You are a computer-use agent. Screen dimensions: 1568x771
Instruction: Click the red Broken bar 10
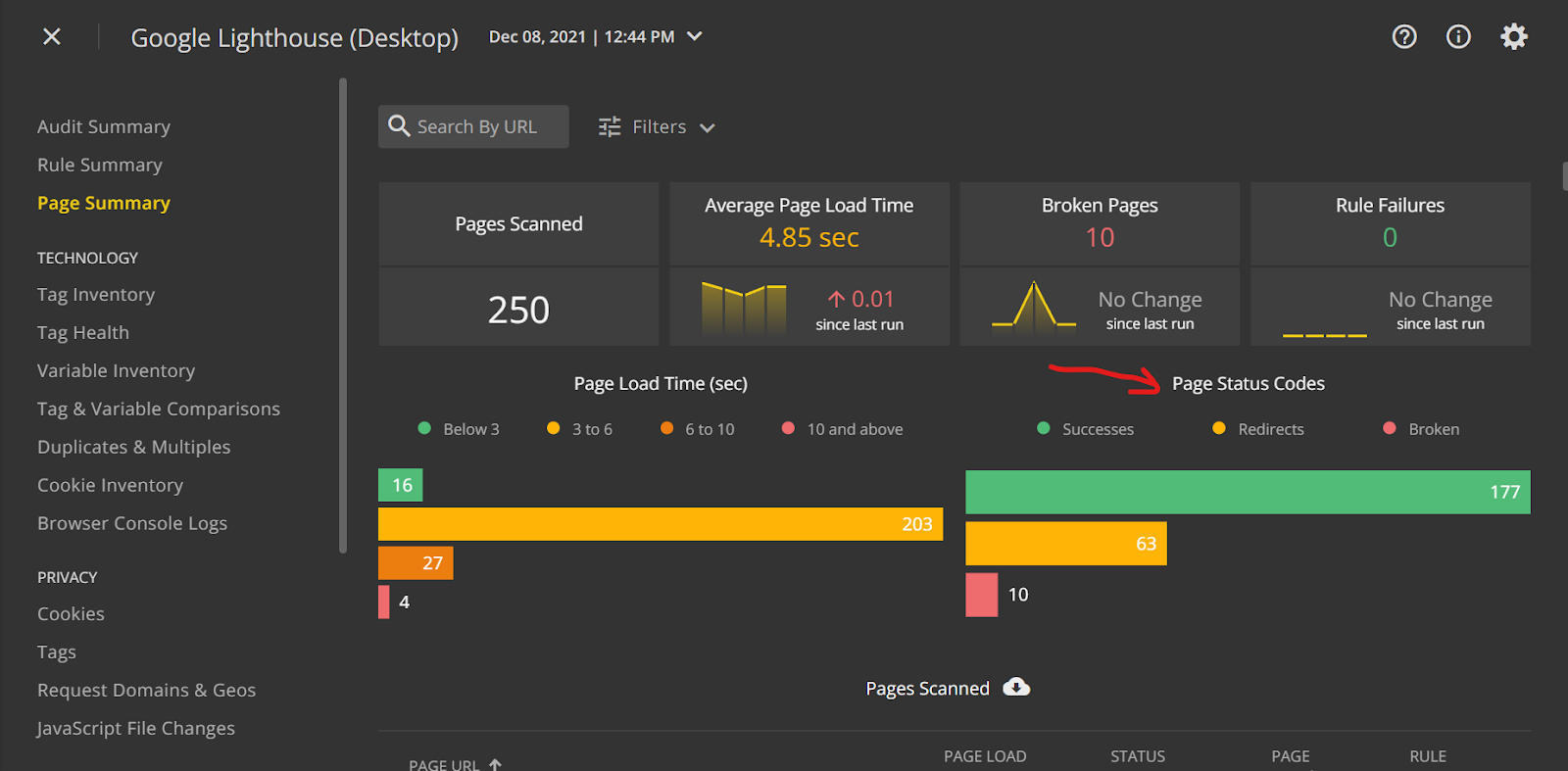982,595
